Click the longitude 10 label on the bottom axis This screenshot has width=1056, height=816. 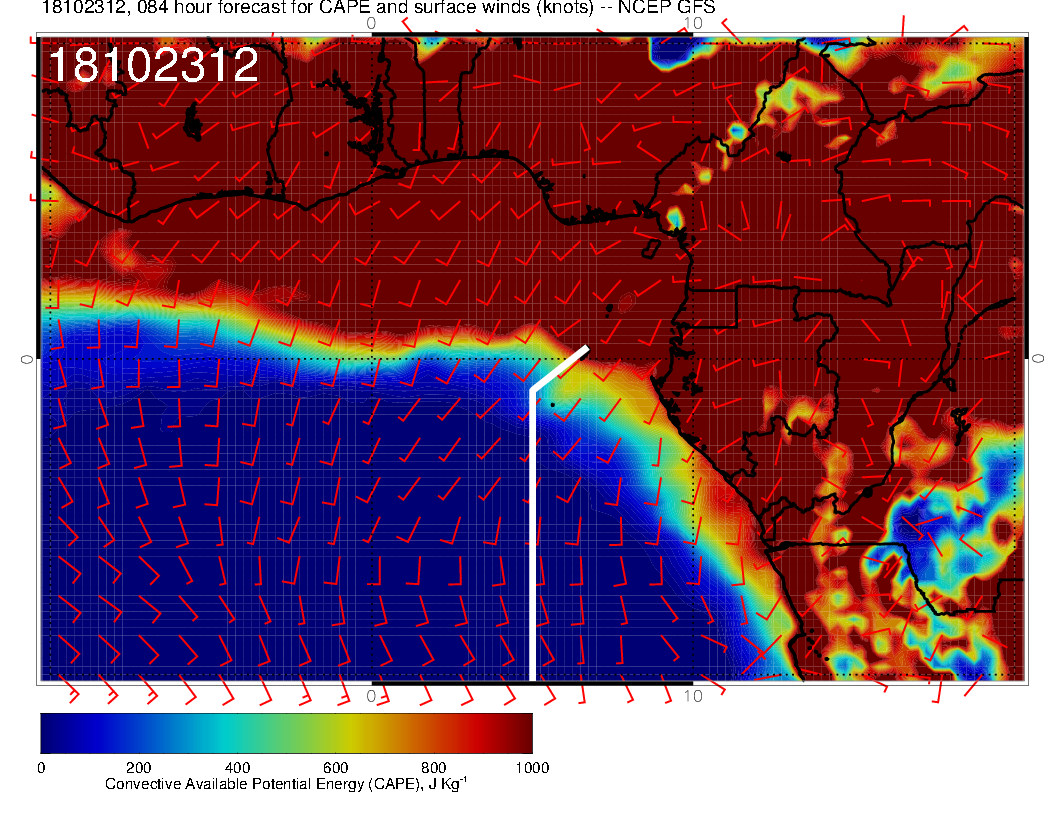pos(690,695)
